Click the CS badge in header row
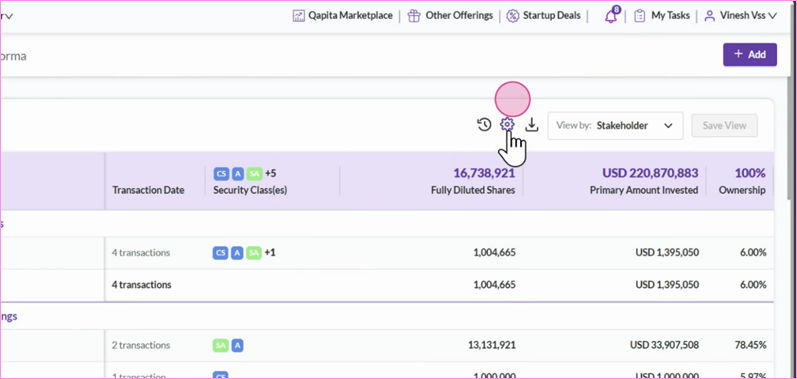 221,174
